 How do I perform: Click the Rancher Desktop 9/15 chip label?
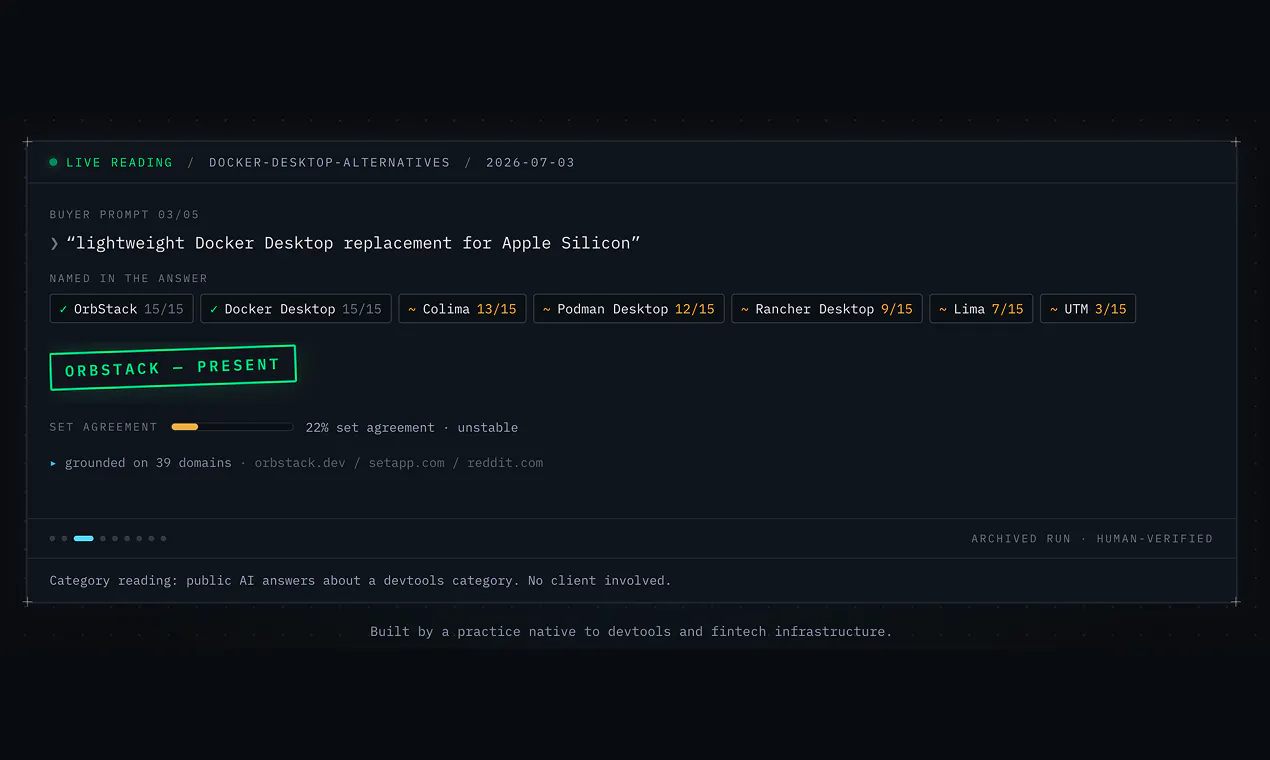tap(827, 309)
